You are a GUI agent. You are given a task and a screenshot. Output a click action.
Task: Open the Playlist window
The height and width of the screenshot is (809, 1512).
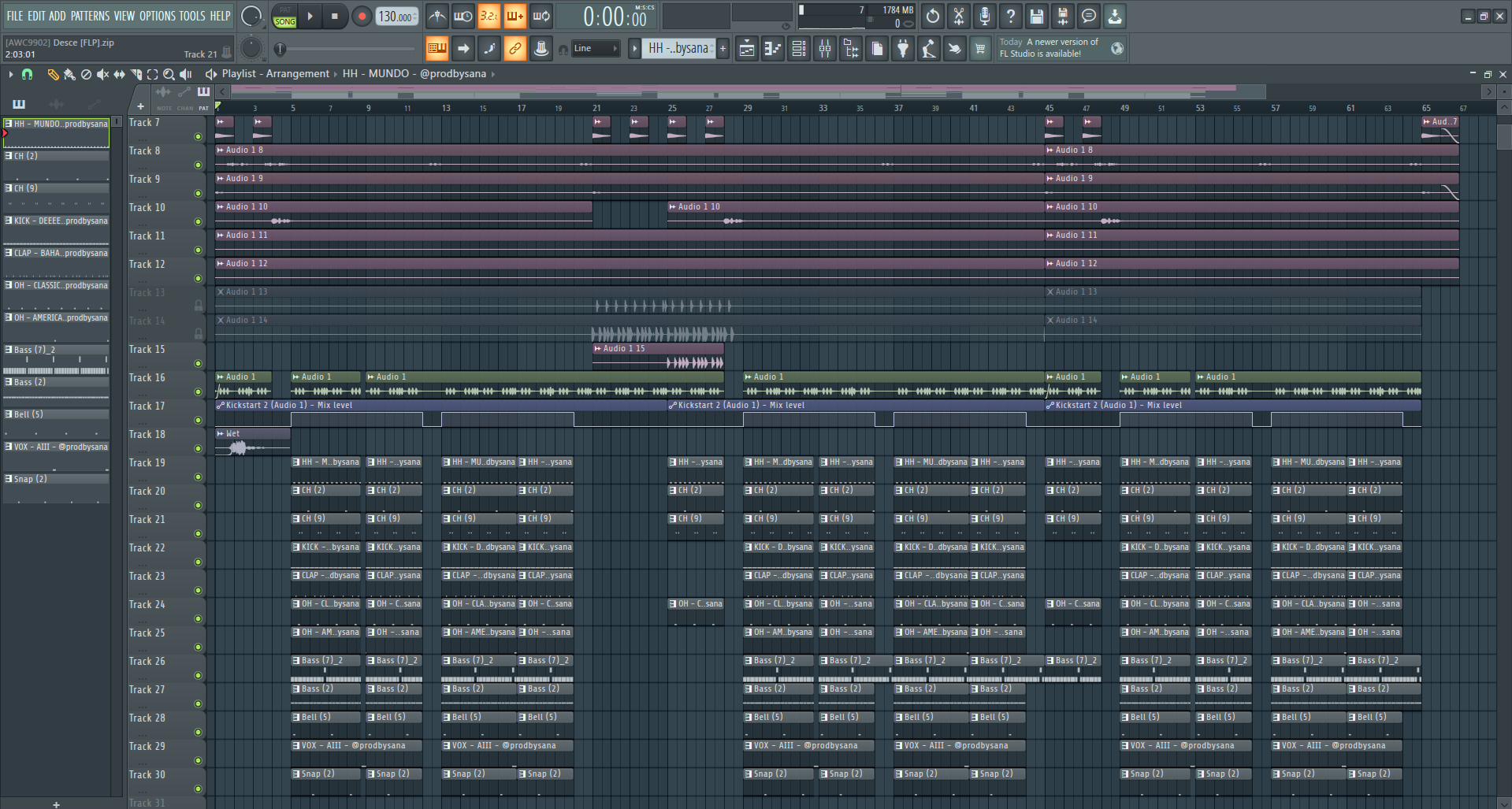[x=746, y=49]
